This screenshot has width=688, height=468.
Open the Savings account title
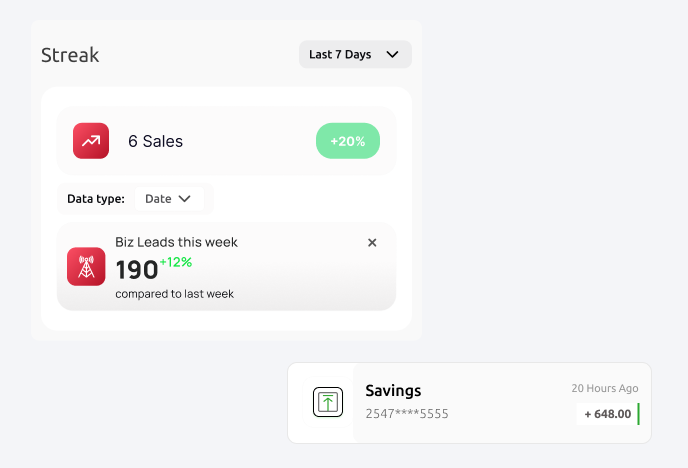coord(393,391)
